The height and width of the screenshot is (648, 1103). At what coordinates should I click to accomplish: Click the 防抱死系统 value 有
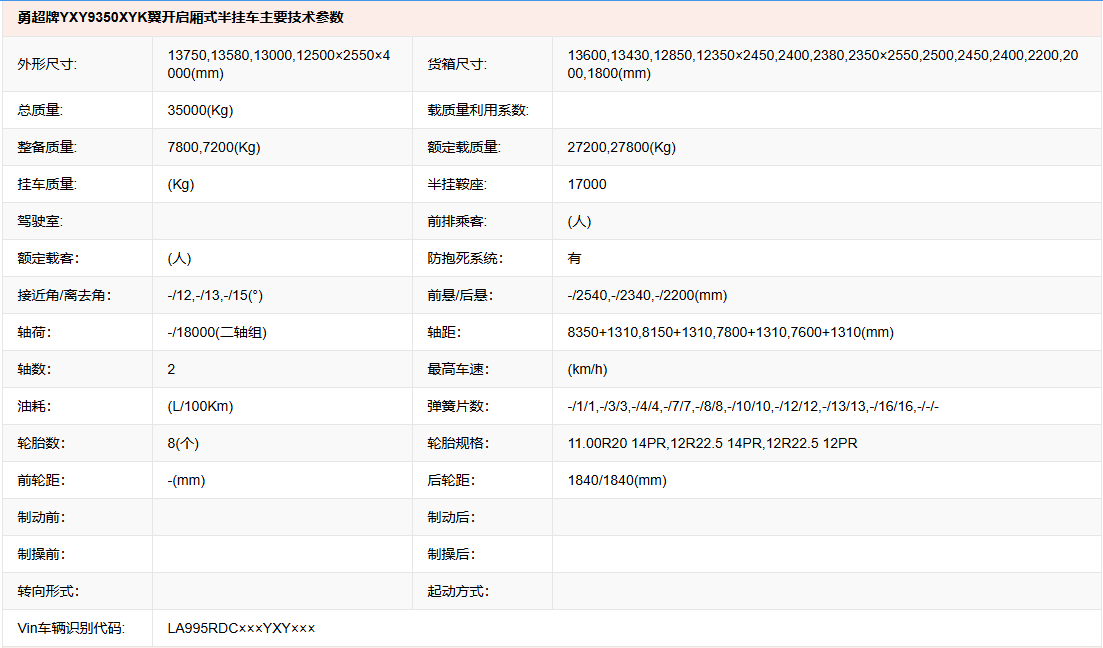tap(574, 258)
